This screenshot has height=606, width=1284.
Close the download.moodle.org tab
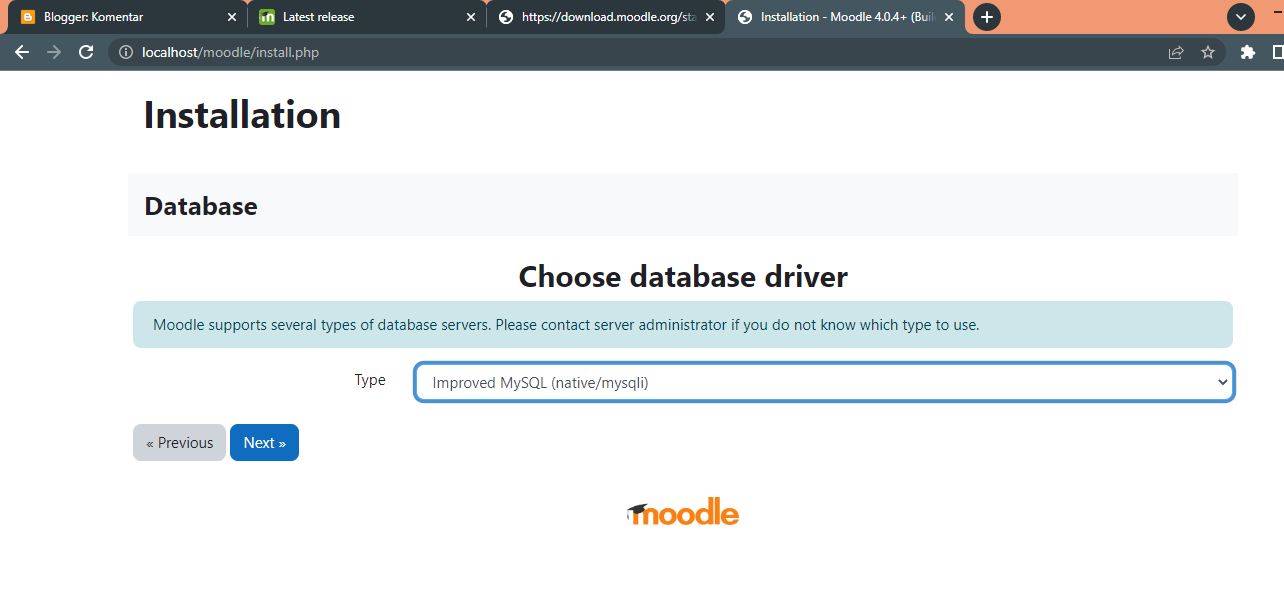[710, 17]
